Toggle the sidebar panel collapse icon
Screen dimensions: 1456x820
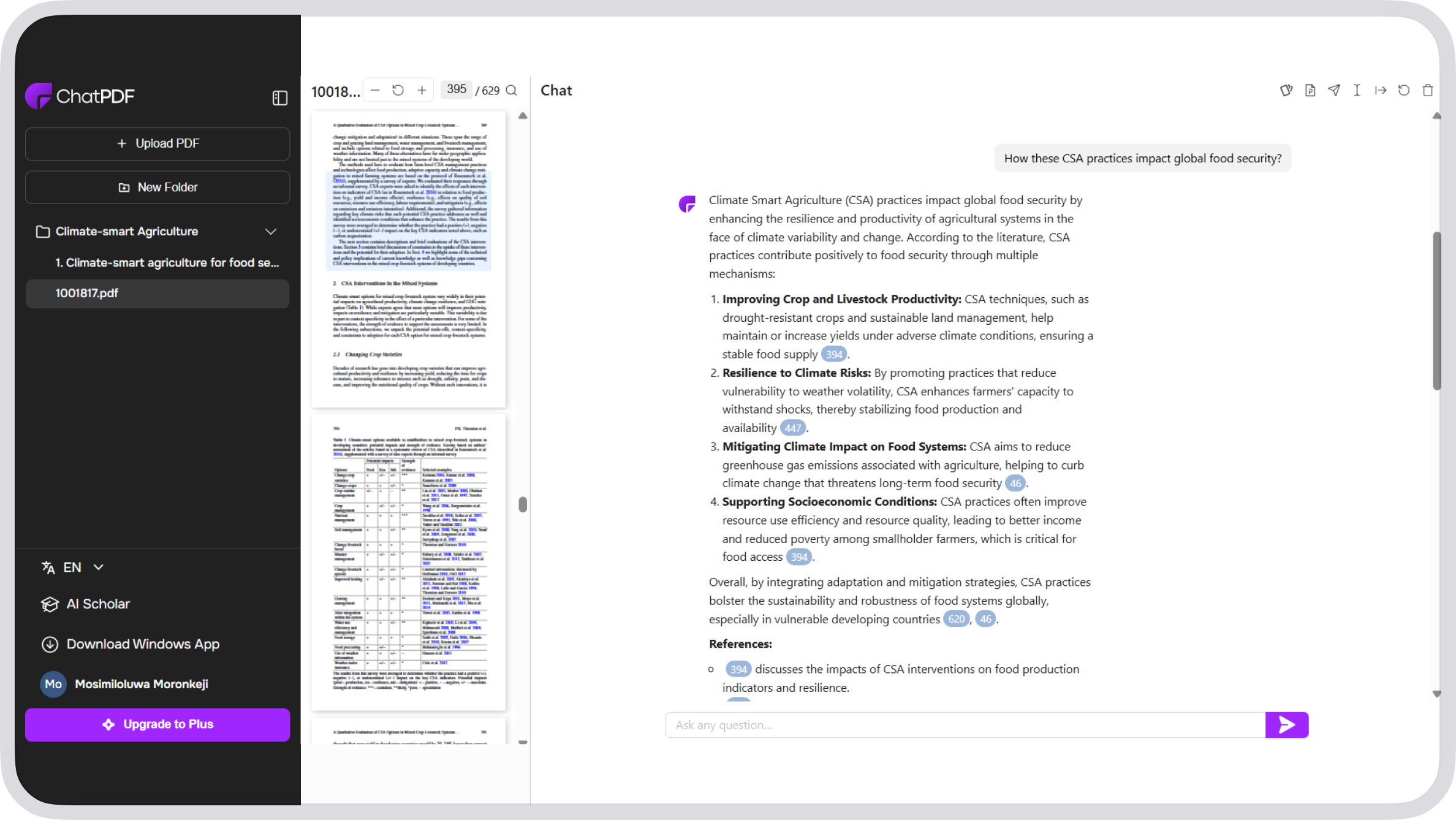click(280, 98)
